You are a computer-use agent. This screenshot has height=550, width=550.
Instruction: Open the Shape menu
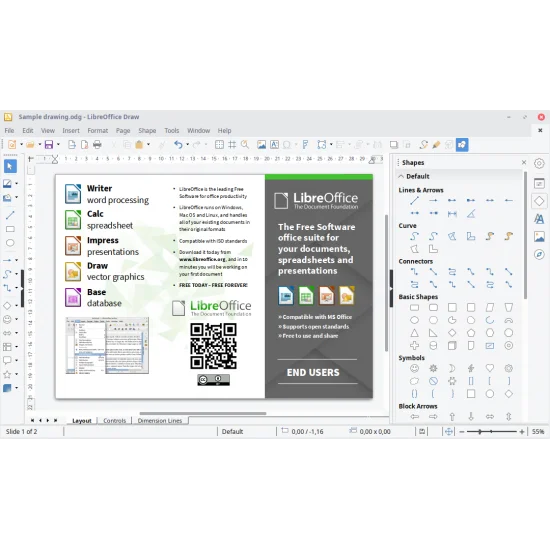coord(147,130)
